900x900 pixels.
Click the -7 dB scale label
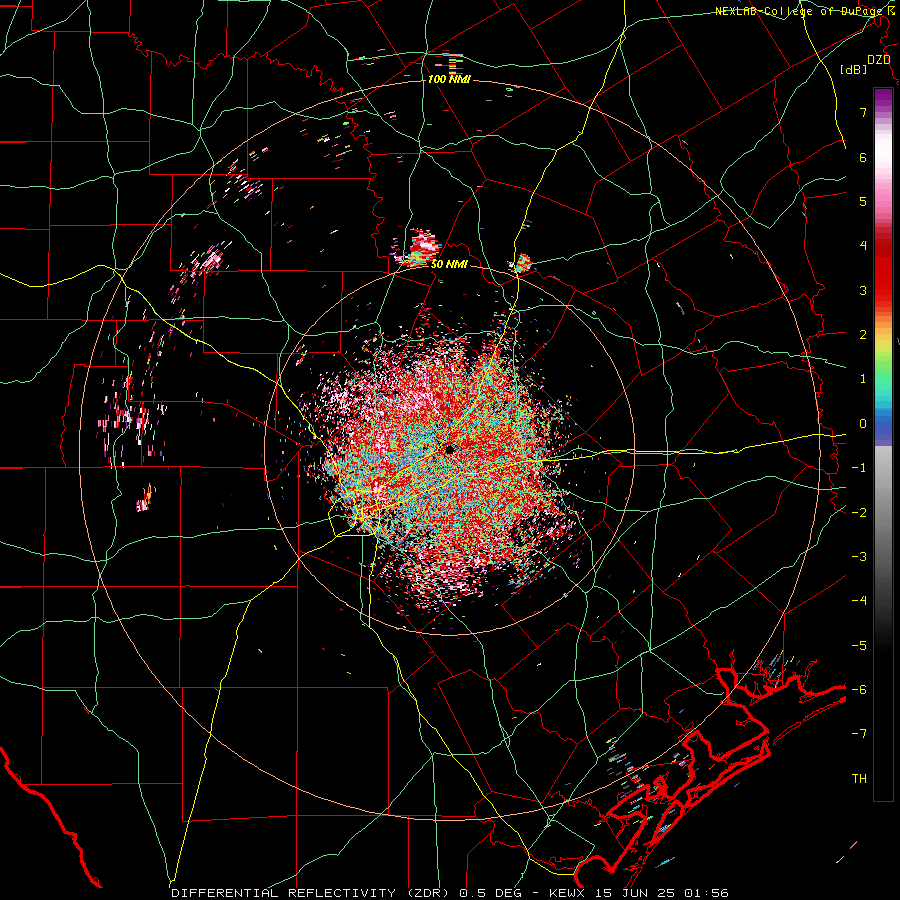point(859,734)
